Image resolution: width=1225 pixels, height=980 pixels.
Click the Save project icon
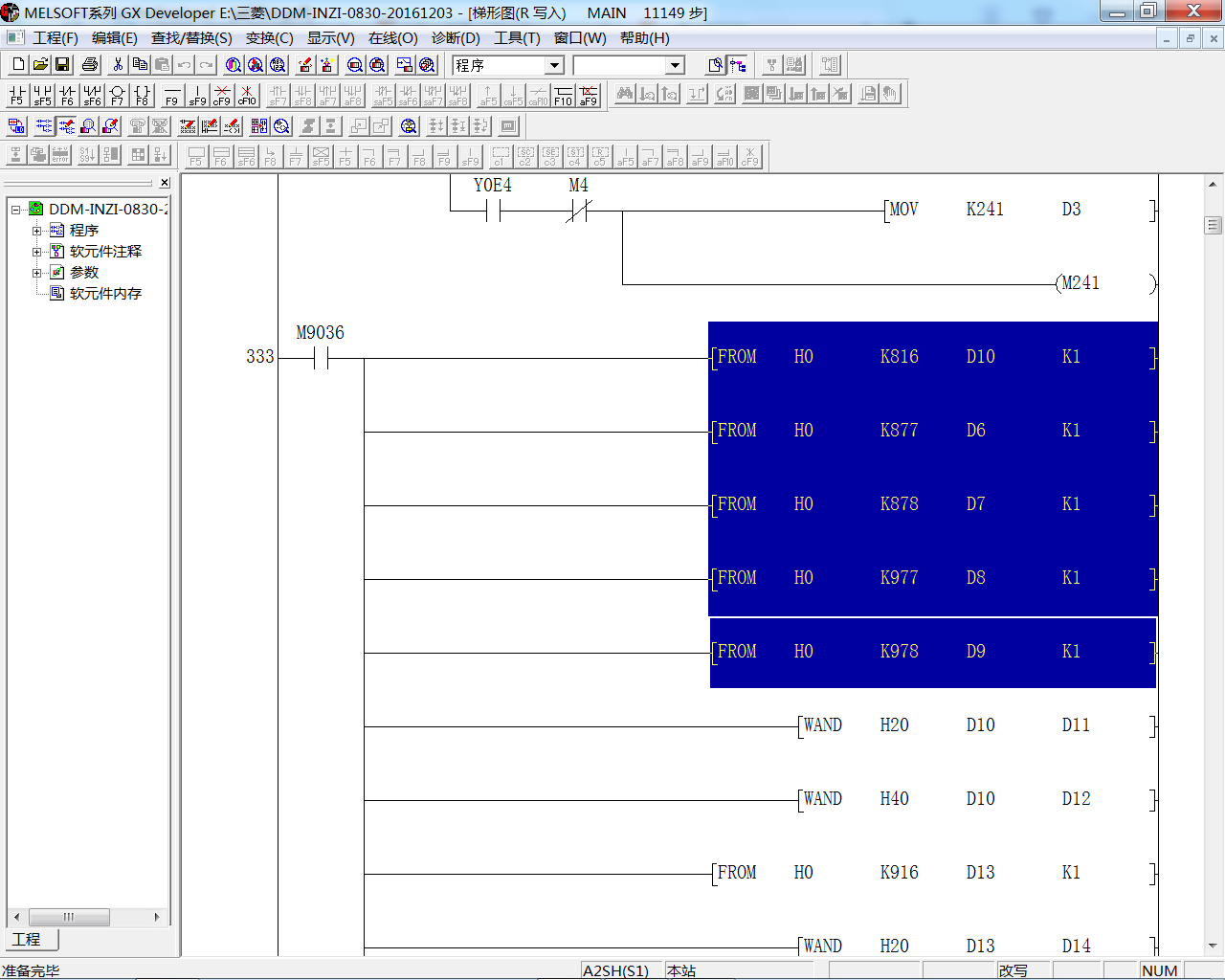click(x=62, y=65)
